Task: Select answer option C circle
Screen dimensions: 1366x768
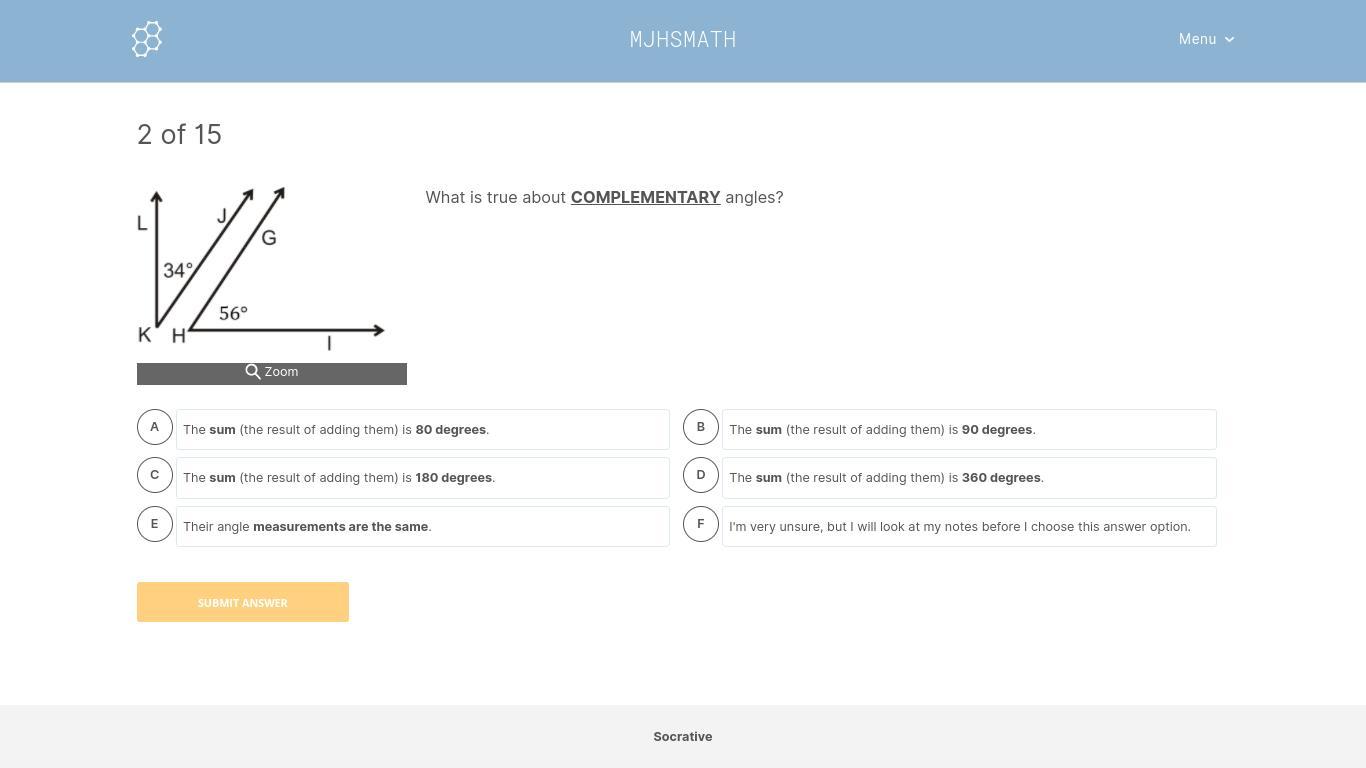Action: [155, 475]
